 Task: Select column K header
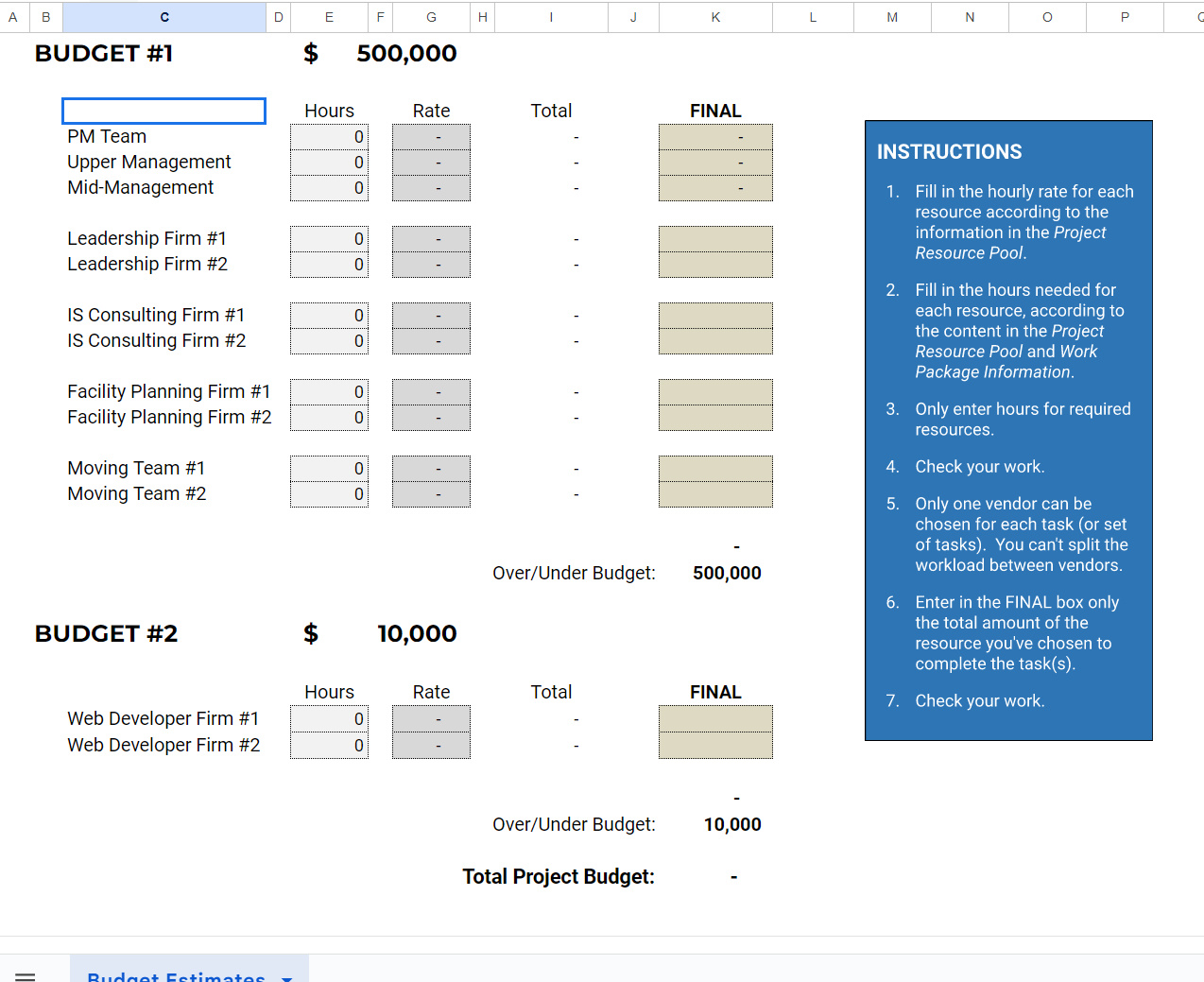pos(715,17)
